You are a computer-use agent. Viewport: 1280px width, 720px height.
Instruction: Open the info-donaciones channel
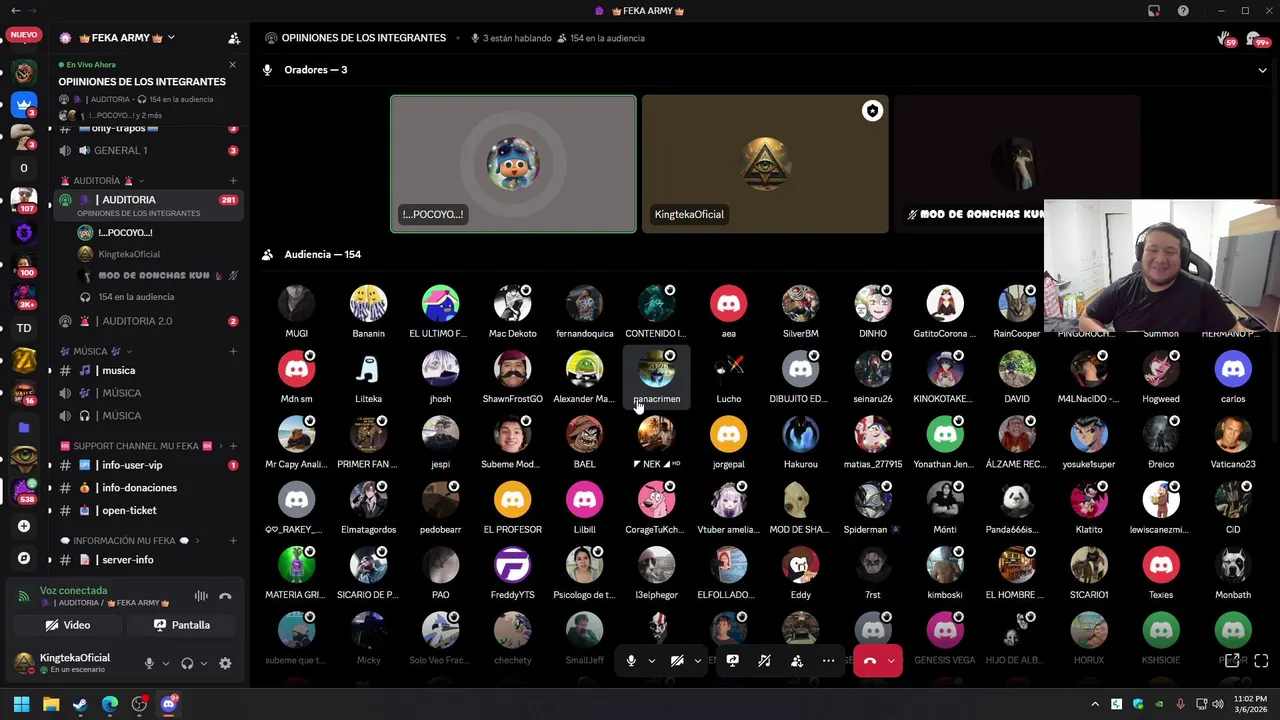[x=147, y=488]
